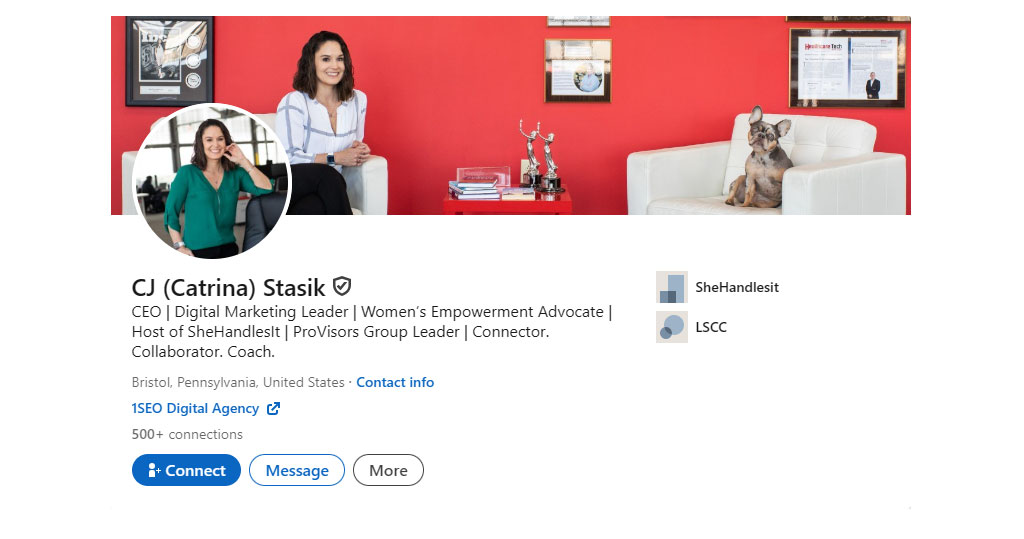Connect with CJ Stasik

[186, 470]
